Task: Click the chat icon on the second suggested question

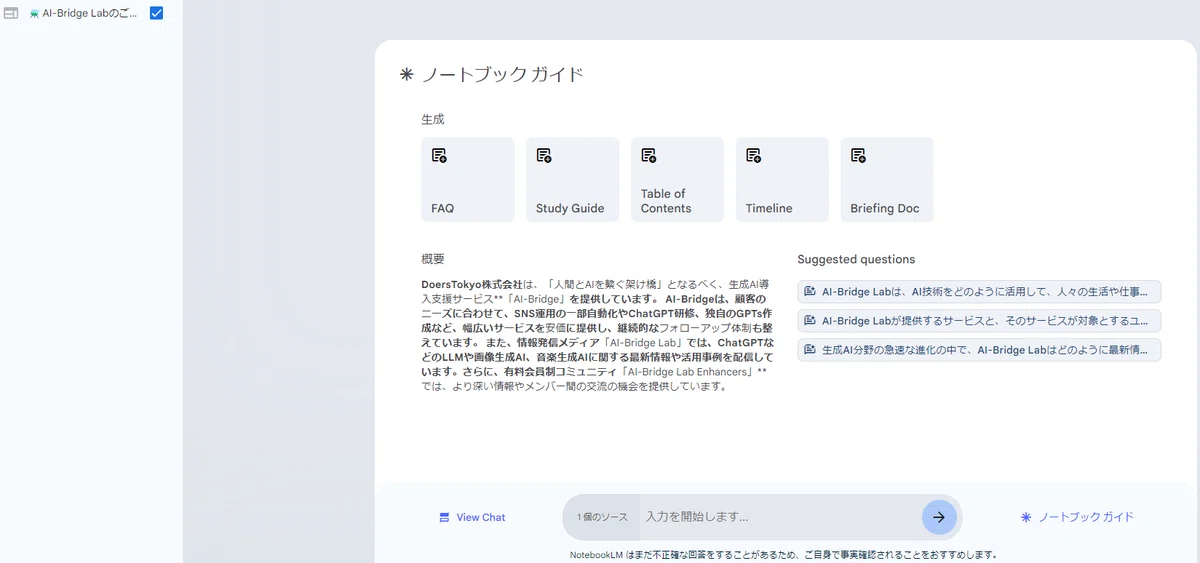Action: pos(810,321)
